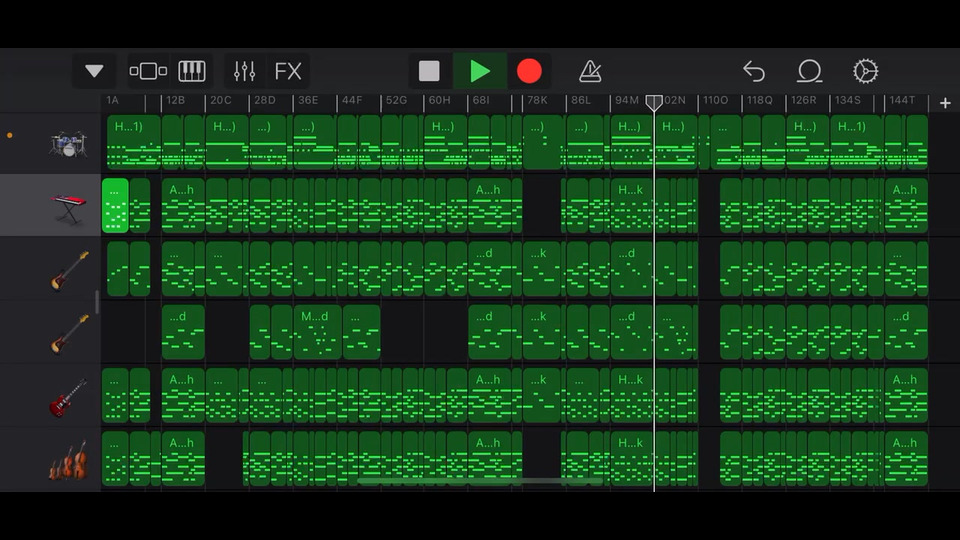
Task: Open the keyboard instrument view
Action: click(x=192, y=71)
